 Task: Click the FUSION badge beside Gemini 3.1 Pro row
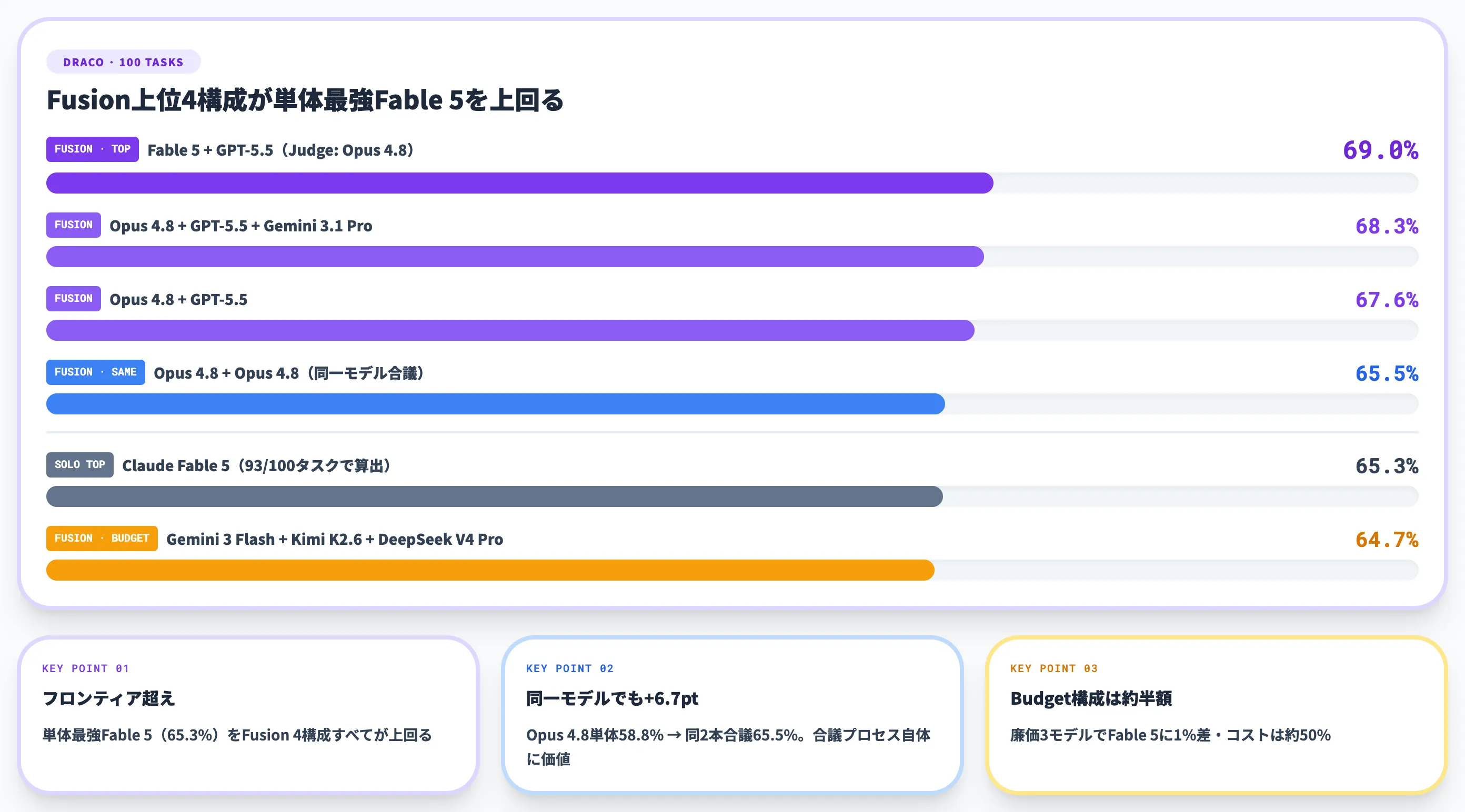point(74,225)
